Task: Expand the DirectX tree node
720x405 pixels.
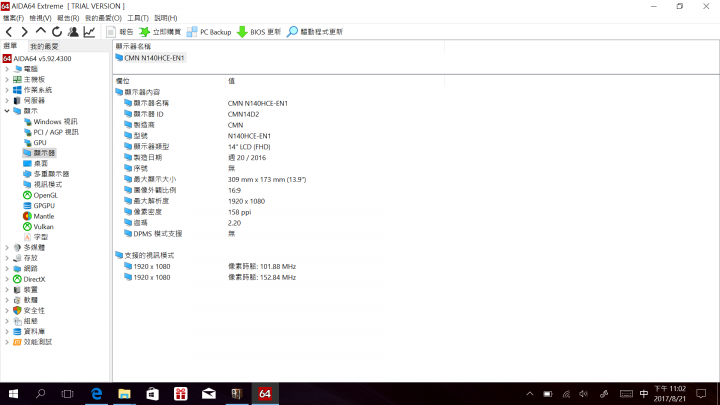Action: coord(7,279)
